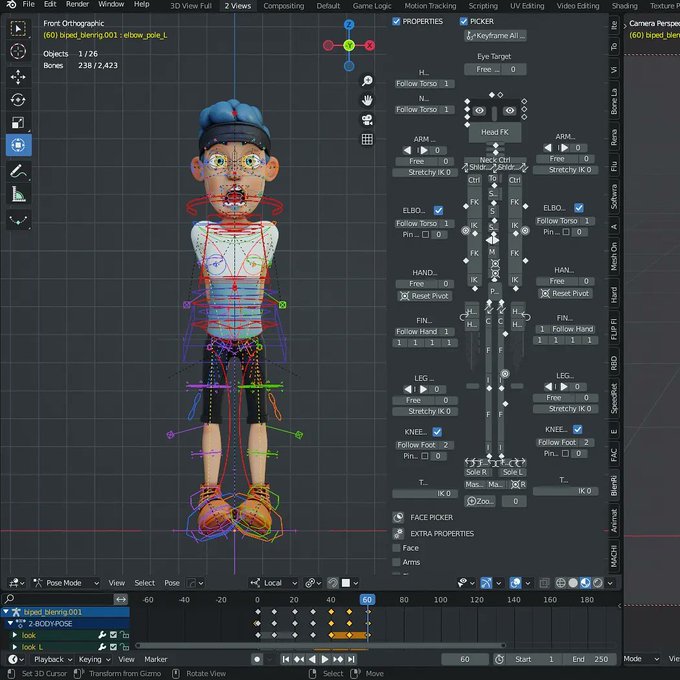
Task: Toggle camera view with camera icon
Action: pos(367,120)
